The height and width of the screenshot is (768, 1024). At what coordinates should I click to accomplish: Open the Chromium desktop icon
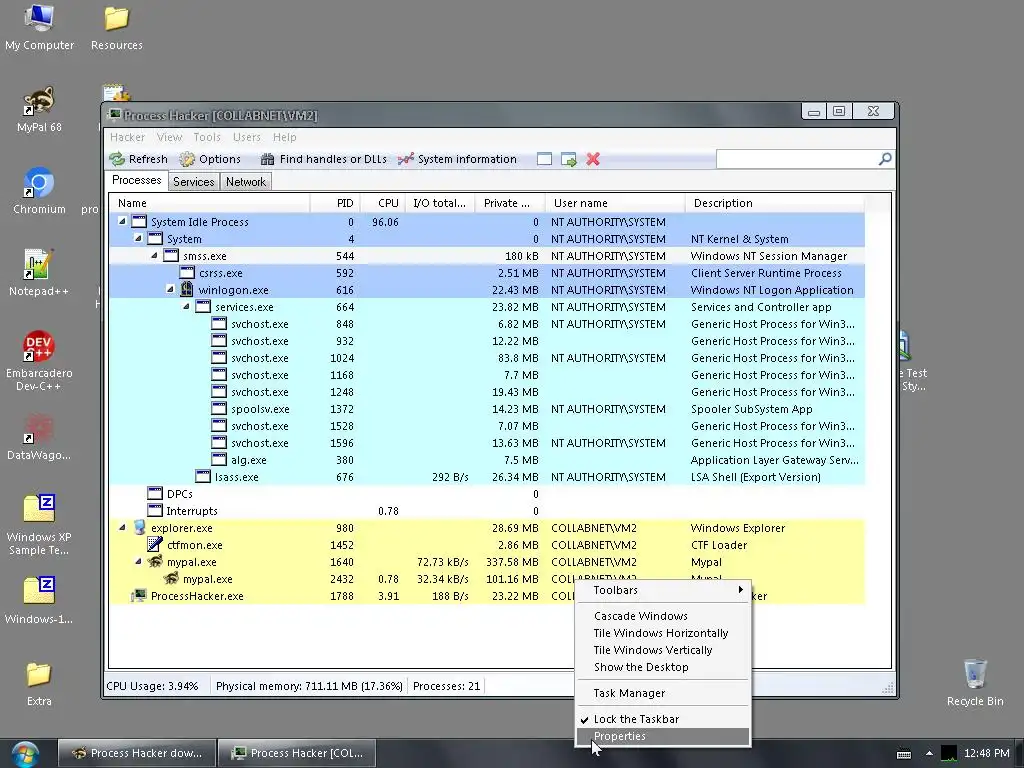pyautogui.click(x=39, y=191)
